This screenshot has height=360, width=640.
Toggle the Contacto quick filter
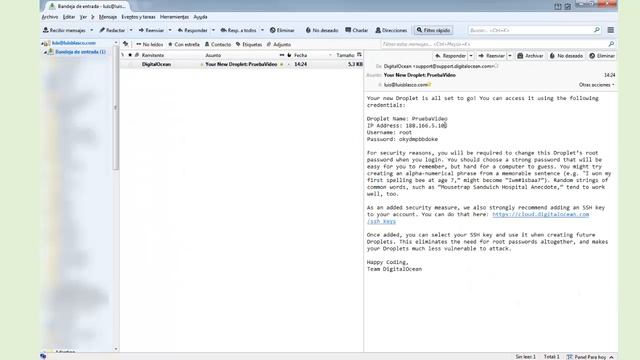(218, 44)
